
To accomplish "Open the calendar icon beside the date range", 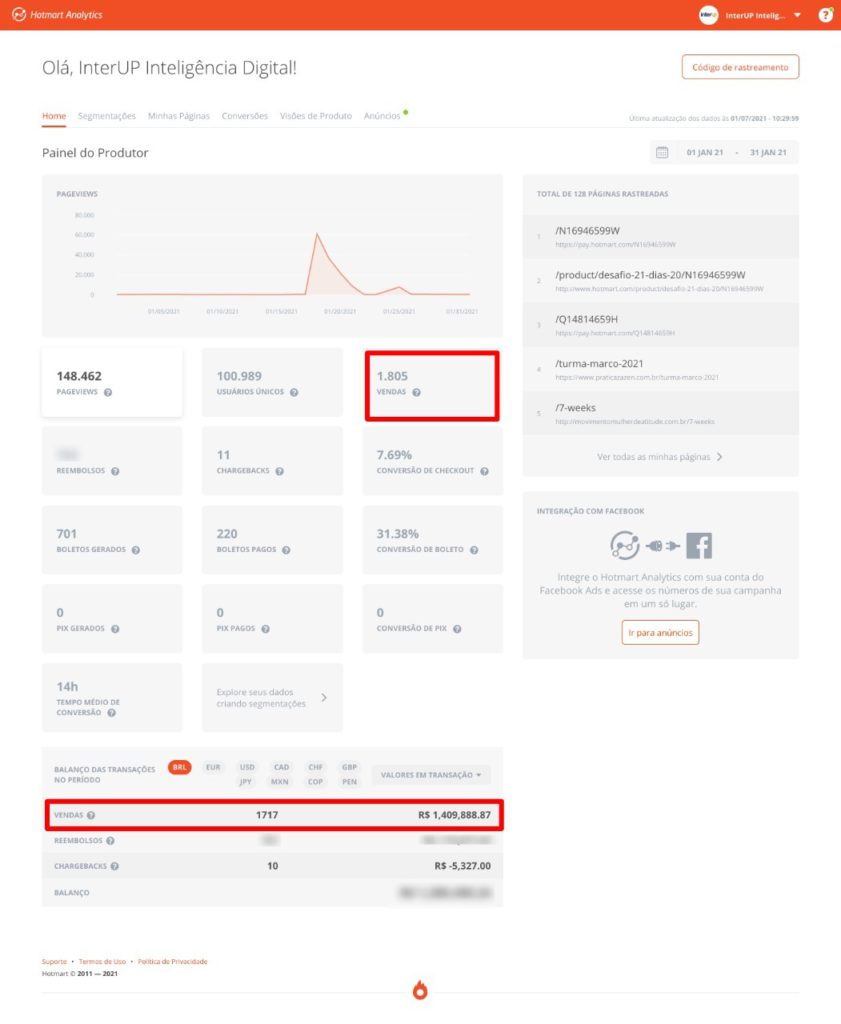I will pyautogui.click(x=662, y=152).
